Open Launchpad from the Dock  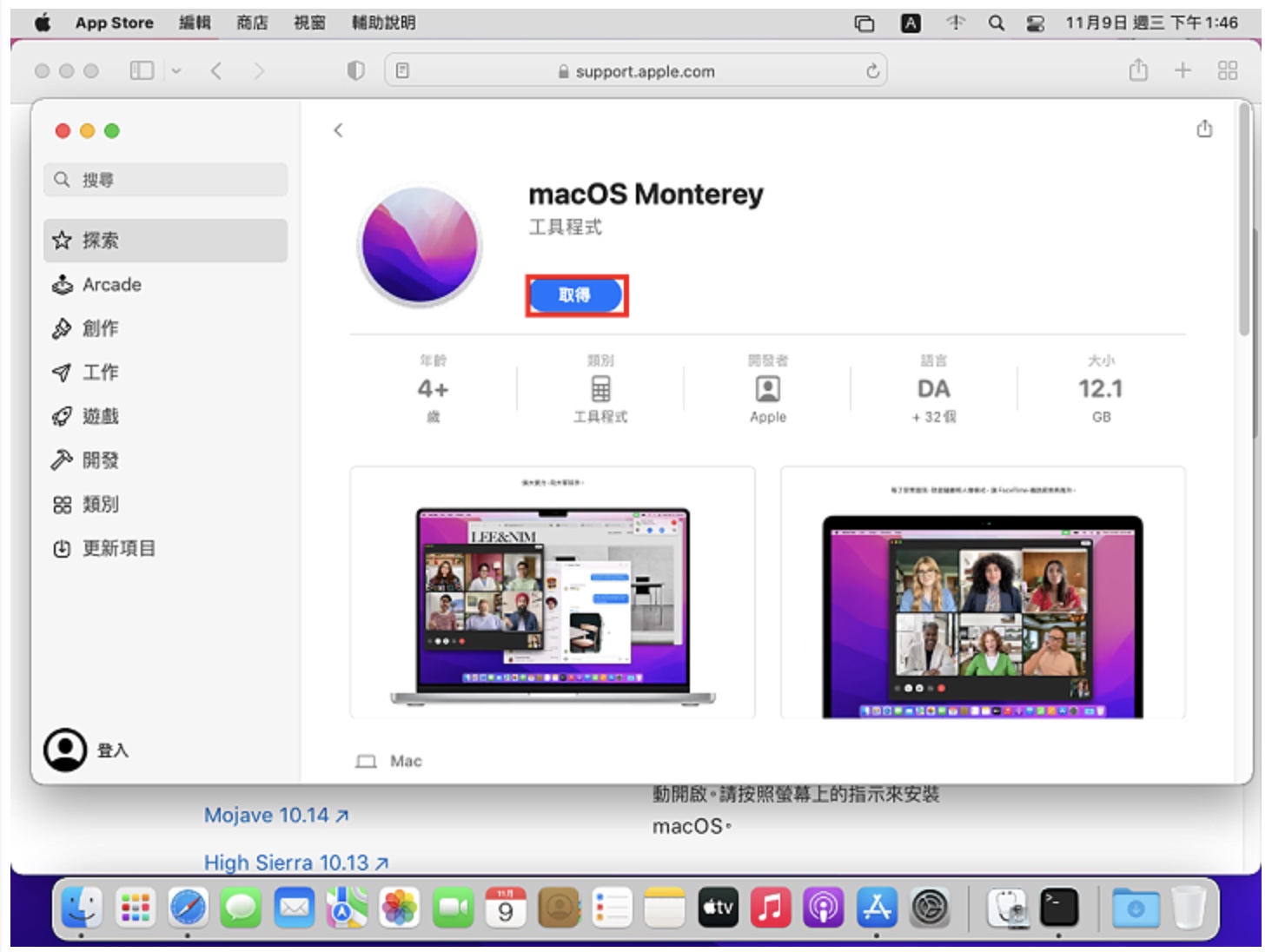pos(135,909)
